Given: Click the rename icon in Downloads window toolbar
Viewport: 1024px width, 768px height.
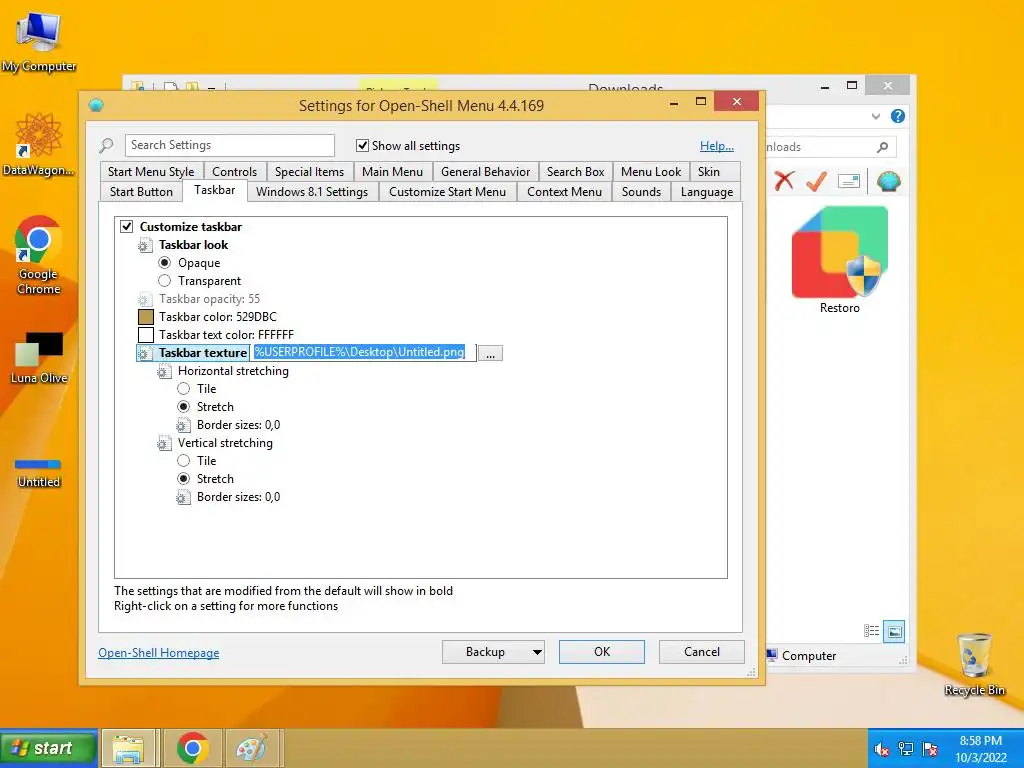Looking at the screenshot, I should pos(848,181).
